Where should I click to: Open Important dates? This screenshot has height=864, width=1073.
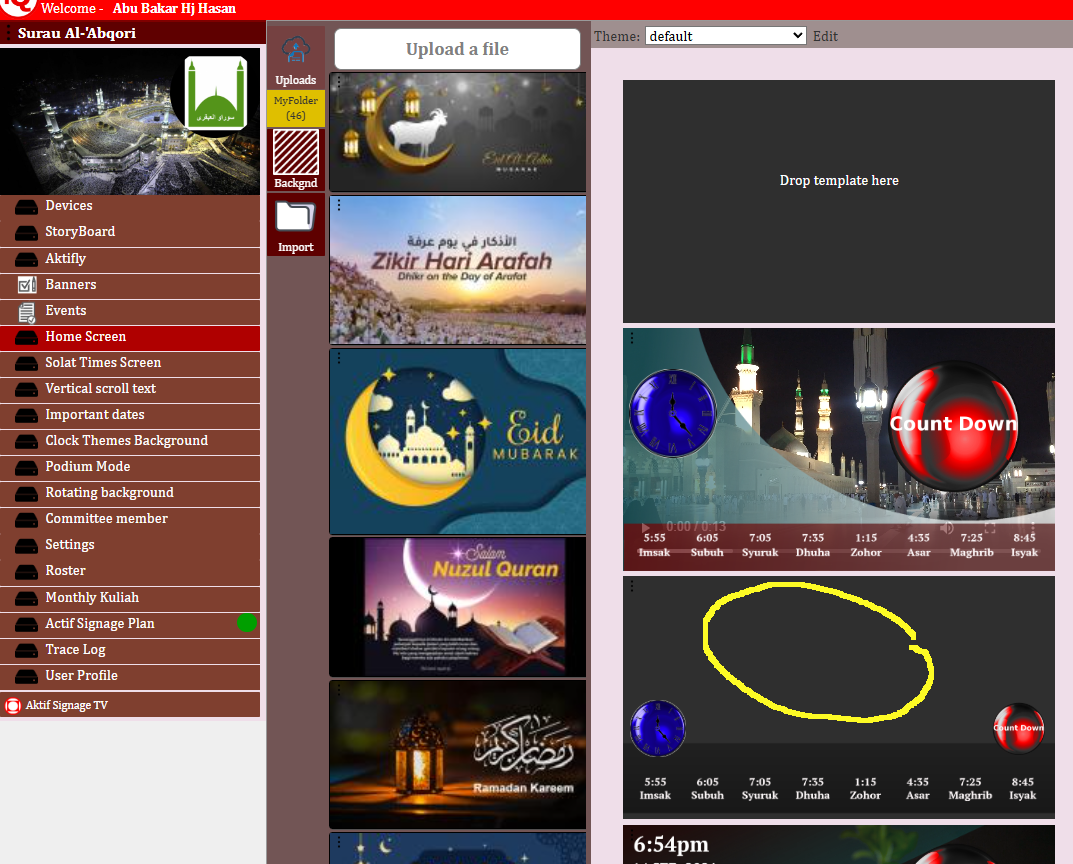(130, 415)
